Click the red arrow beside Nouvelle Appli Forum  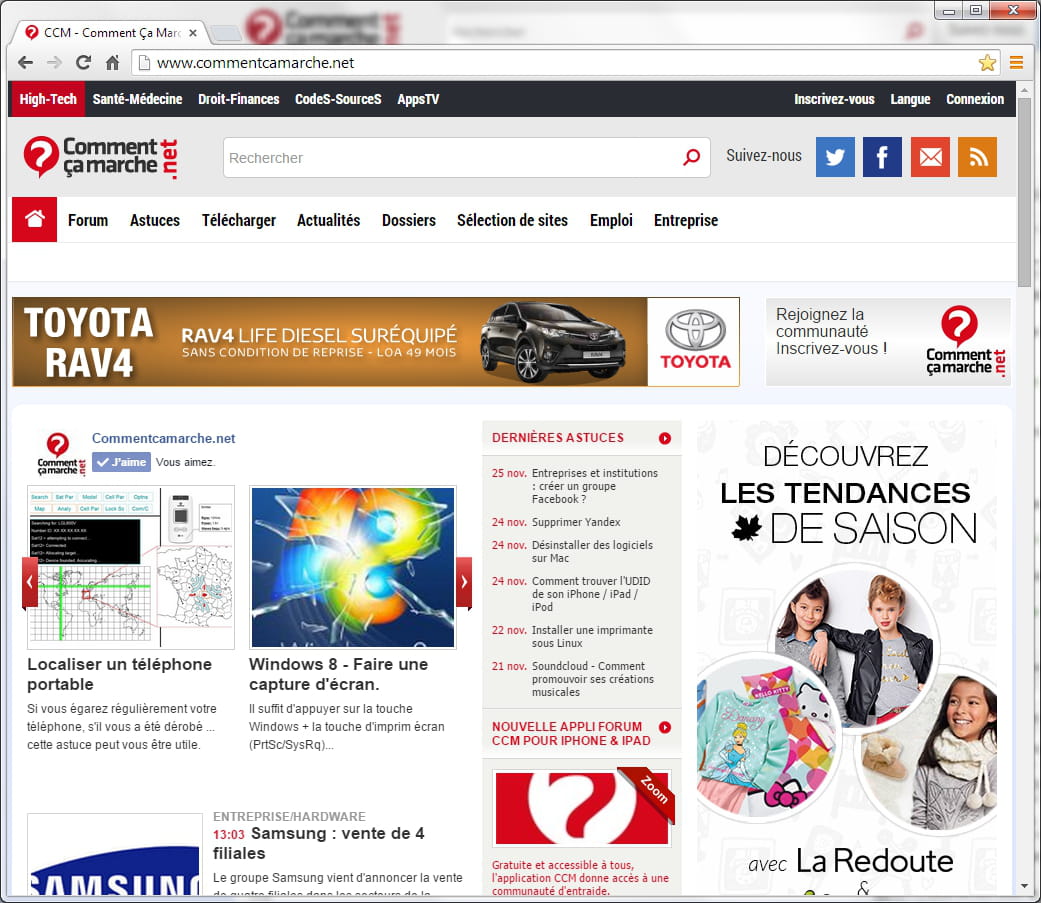(x=665, y=727)
